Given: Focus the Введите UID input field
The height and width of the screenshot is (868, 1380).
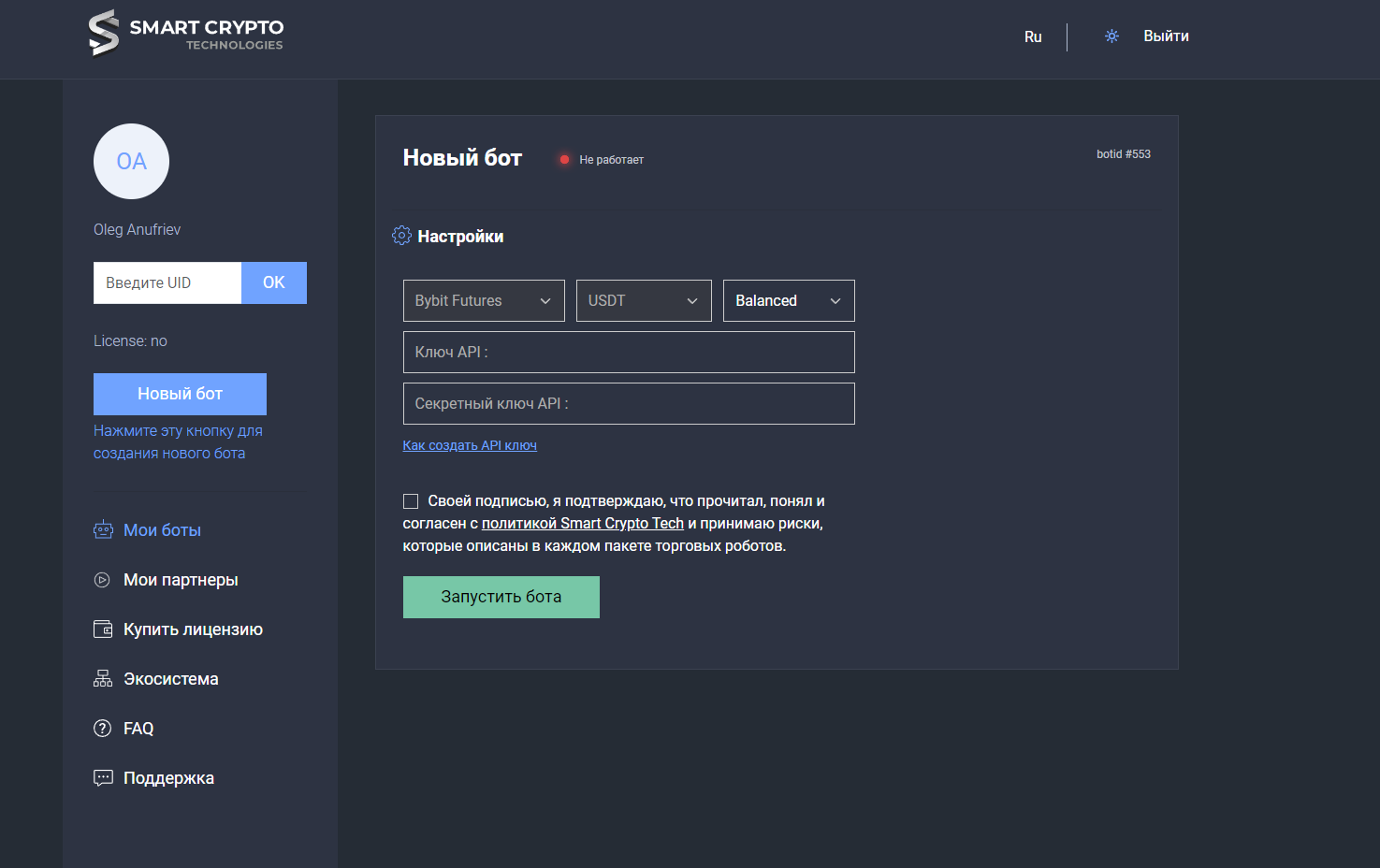Looking at the screenshot, I should pos(167,282).
